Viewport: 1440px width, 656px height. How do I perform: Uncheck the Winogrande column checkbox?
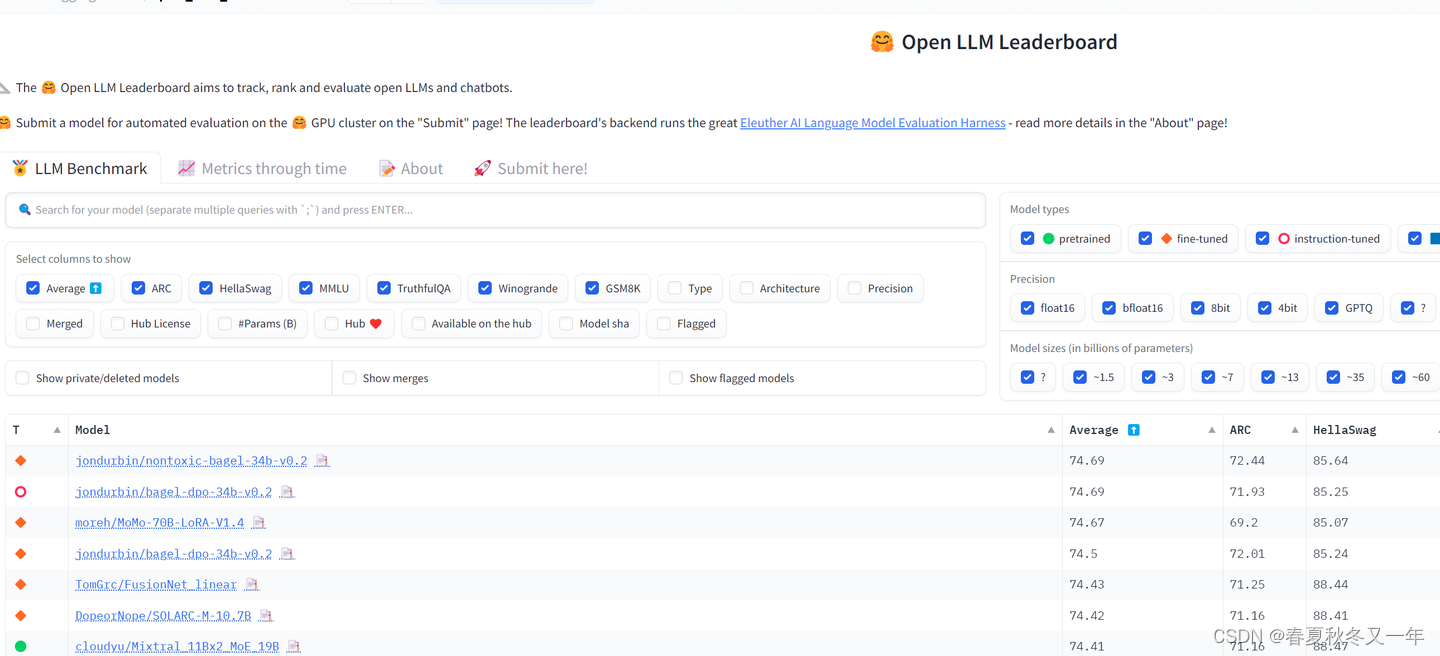(x=485, y=288)
